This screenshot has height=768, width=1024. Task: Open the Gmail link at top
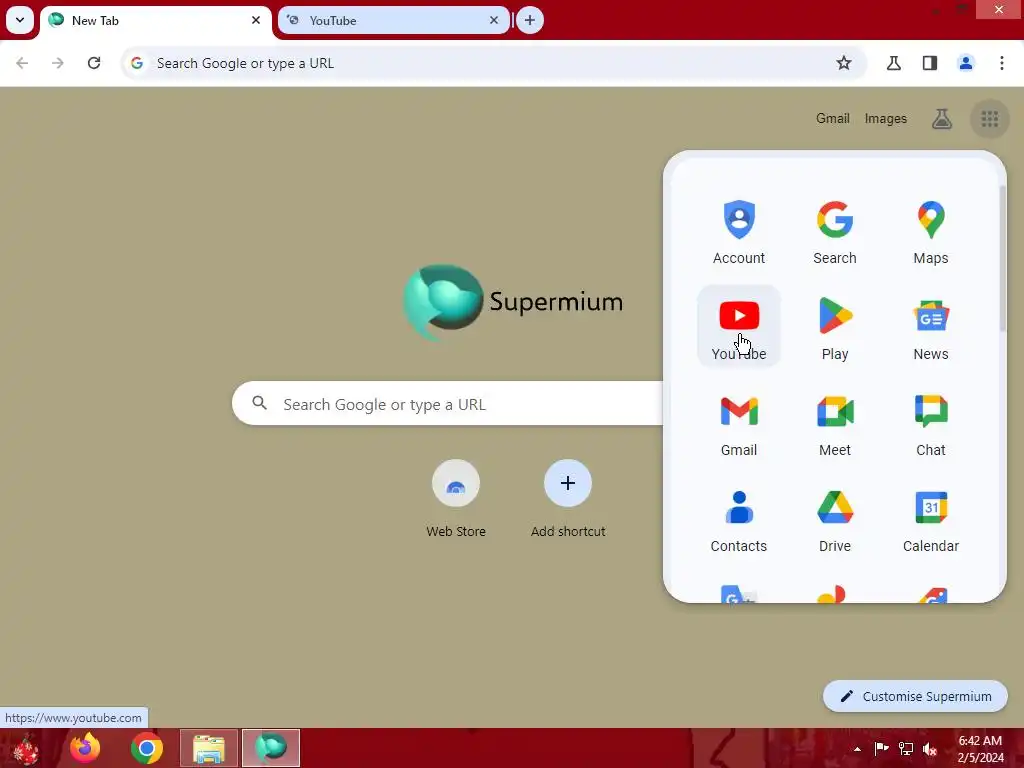(x=833, y=119)
